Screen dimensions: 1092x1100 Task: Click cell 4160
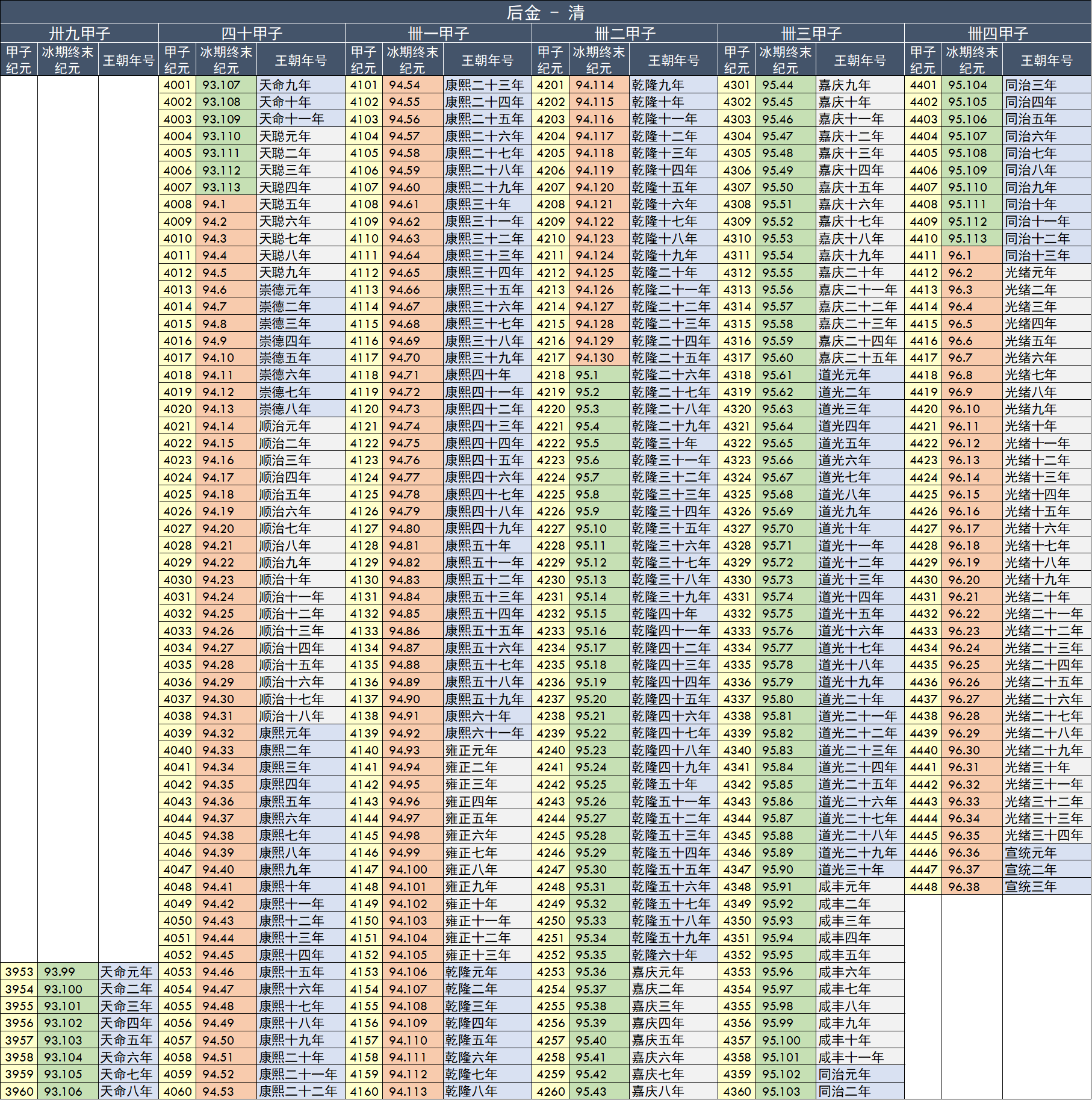[364, 1091]
